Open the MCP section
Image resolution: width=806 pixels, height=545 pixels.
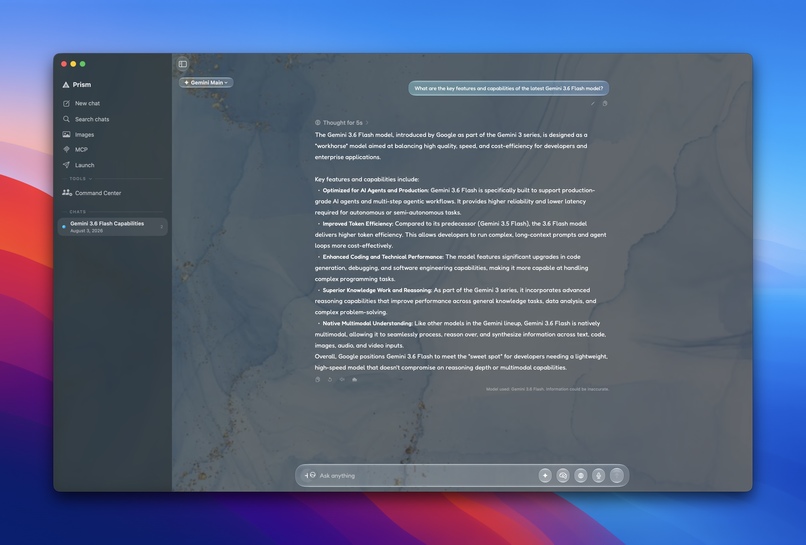click(x=75, y=150)
